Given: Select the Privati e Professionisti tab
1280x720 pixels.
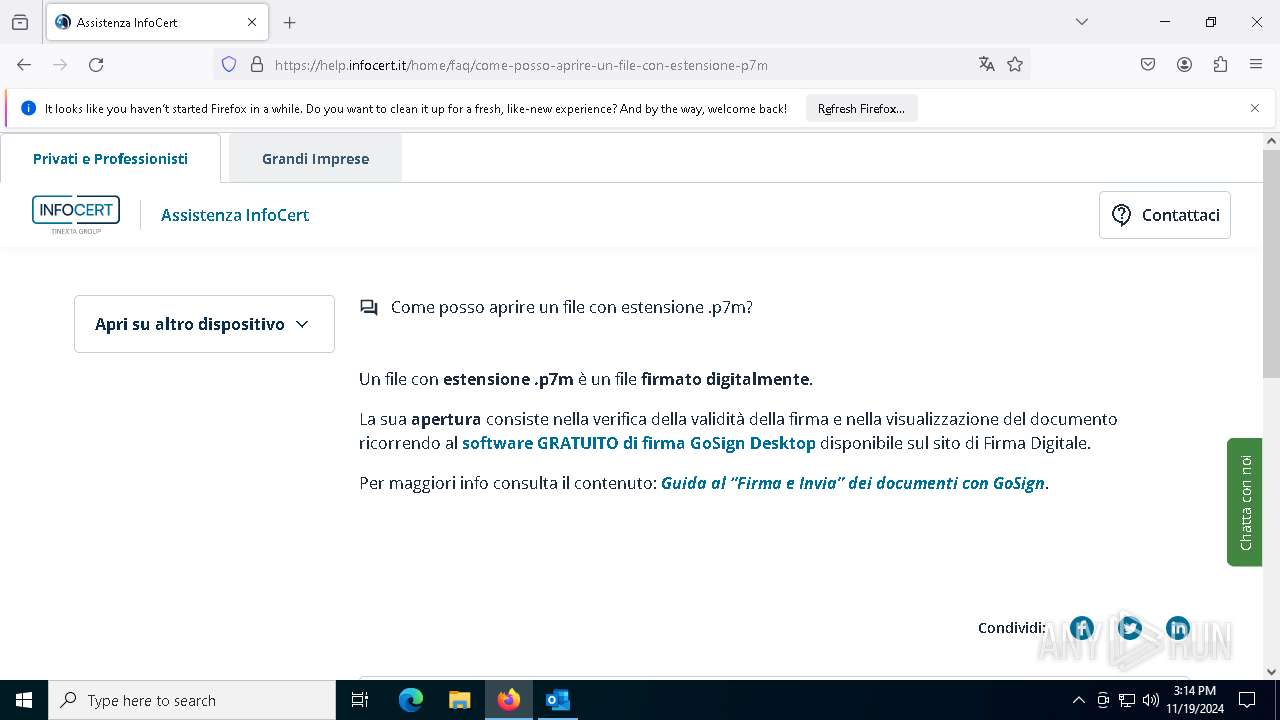Looking at the screenshot, I should coord(110,158).
